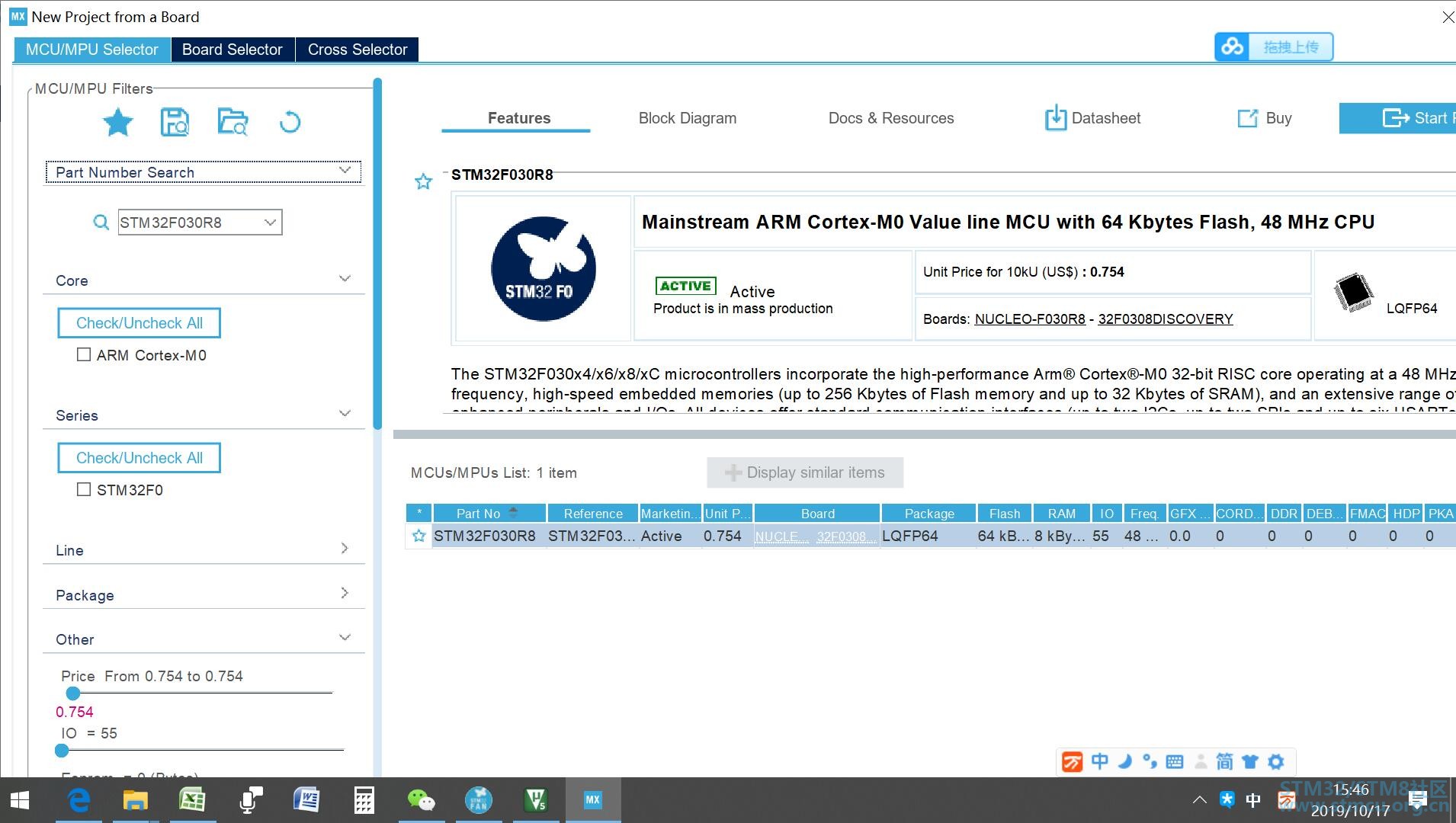Click the IO slider handle
Image resolution: width=1456 pixels, height=823 pixels.
click(63, 751)
